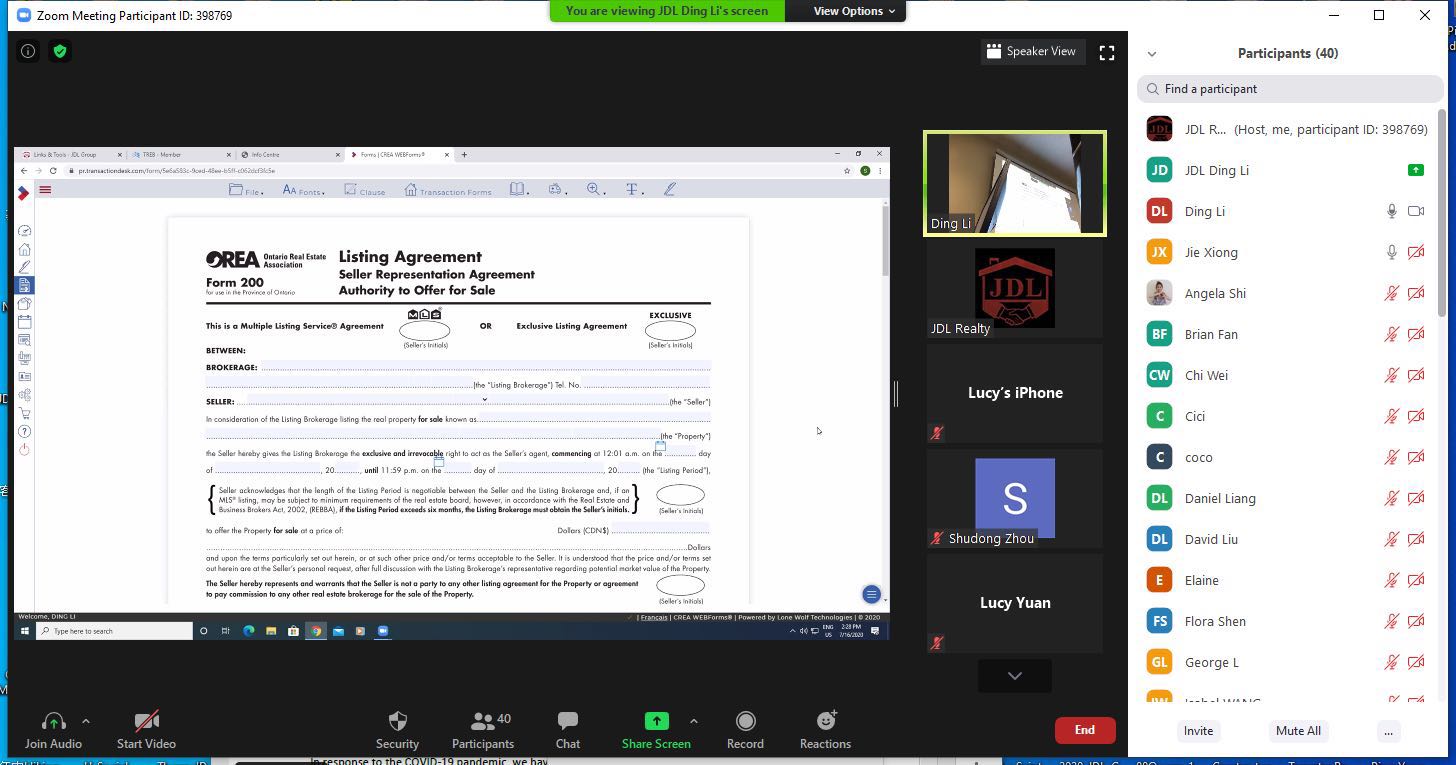Click Invite in Participants panel
Viewport: 1456px width, 765px height.
click(1198, 731)
